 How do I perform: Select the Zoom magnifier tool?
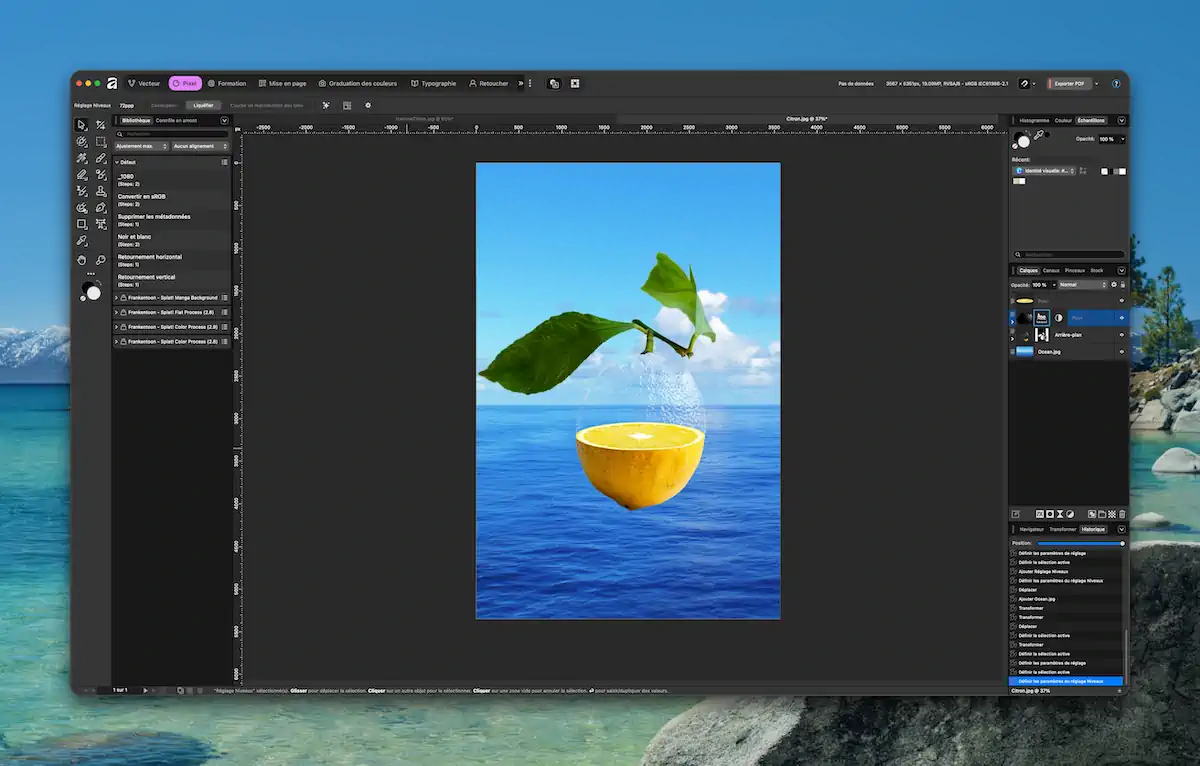100,259
